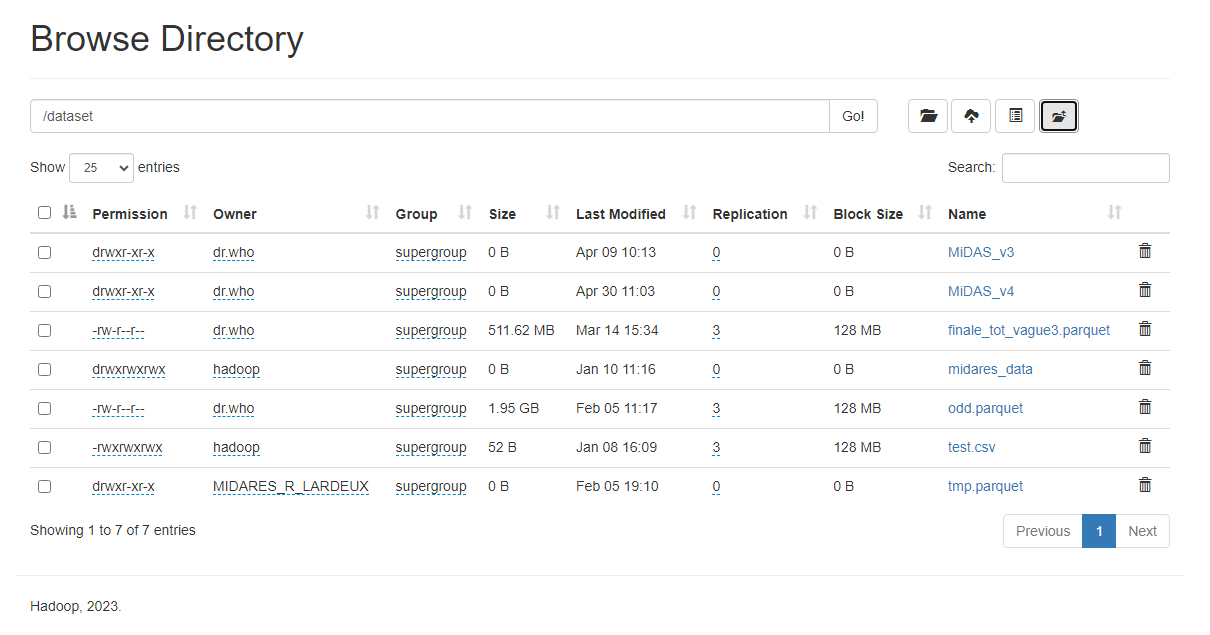
Task: Delete the MiDAS_v3 directory using trash icon
Action: [x=1145, y=252]
